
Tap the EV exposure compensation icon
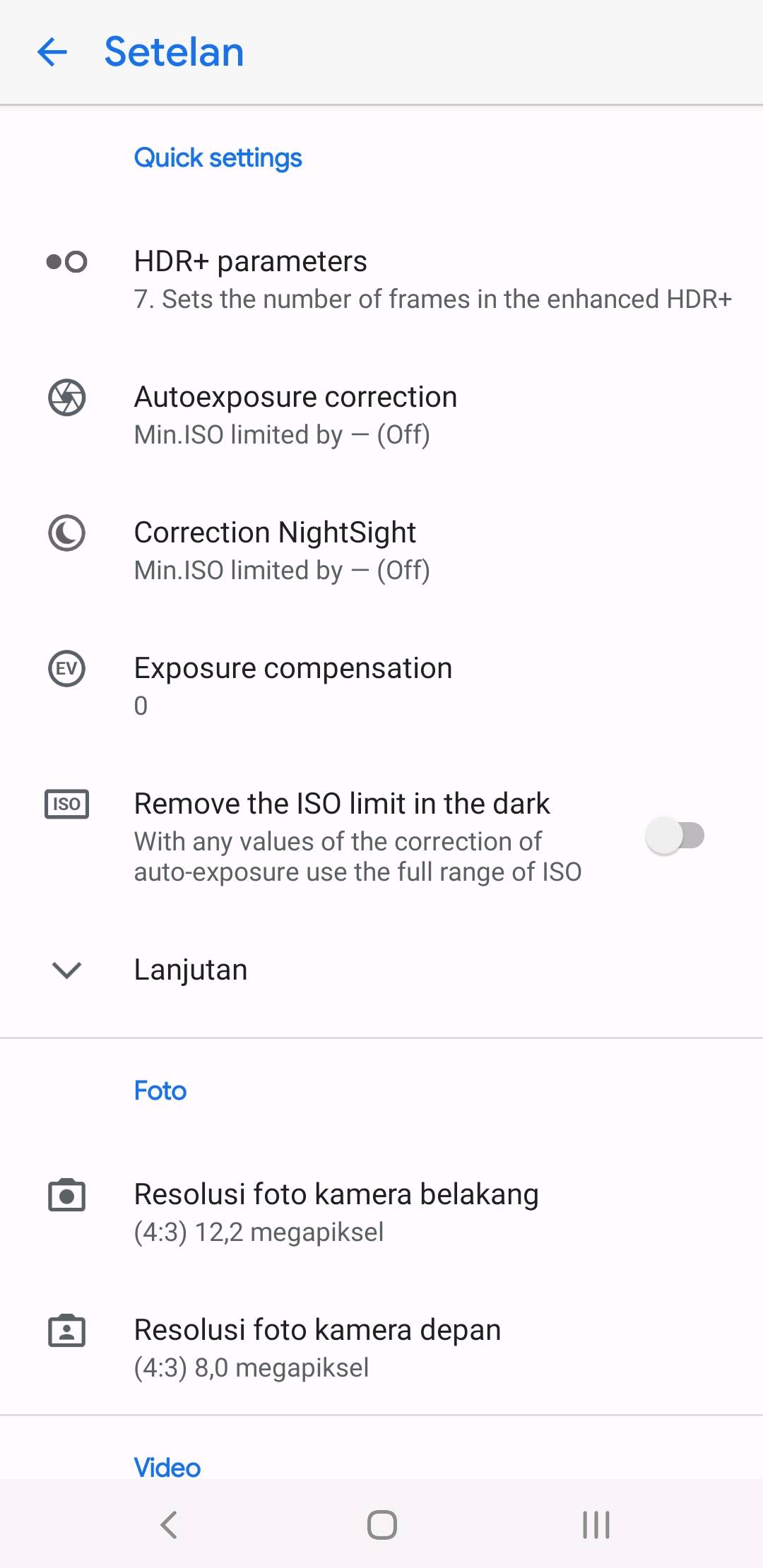(x=66, y=668)
